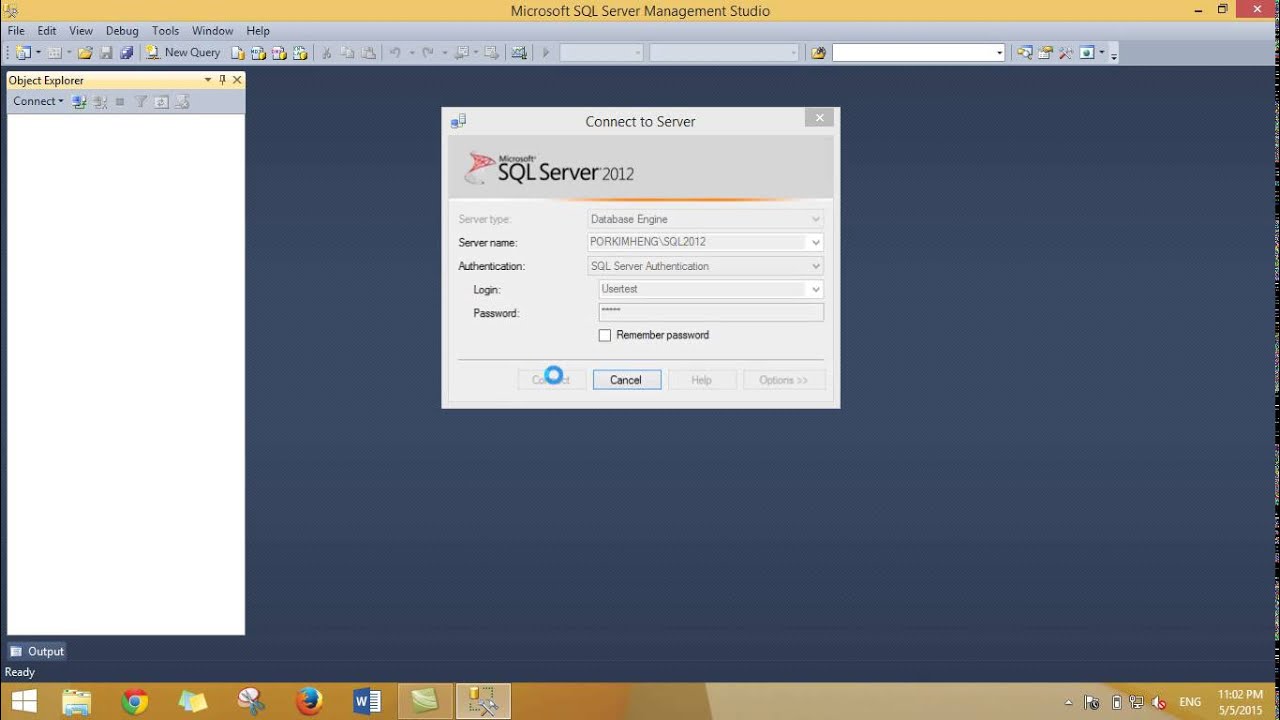Click the Connect button in dialog
This screenshot has width=1280, height=720.
click(x=551, y=380)
